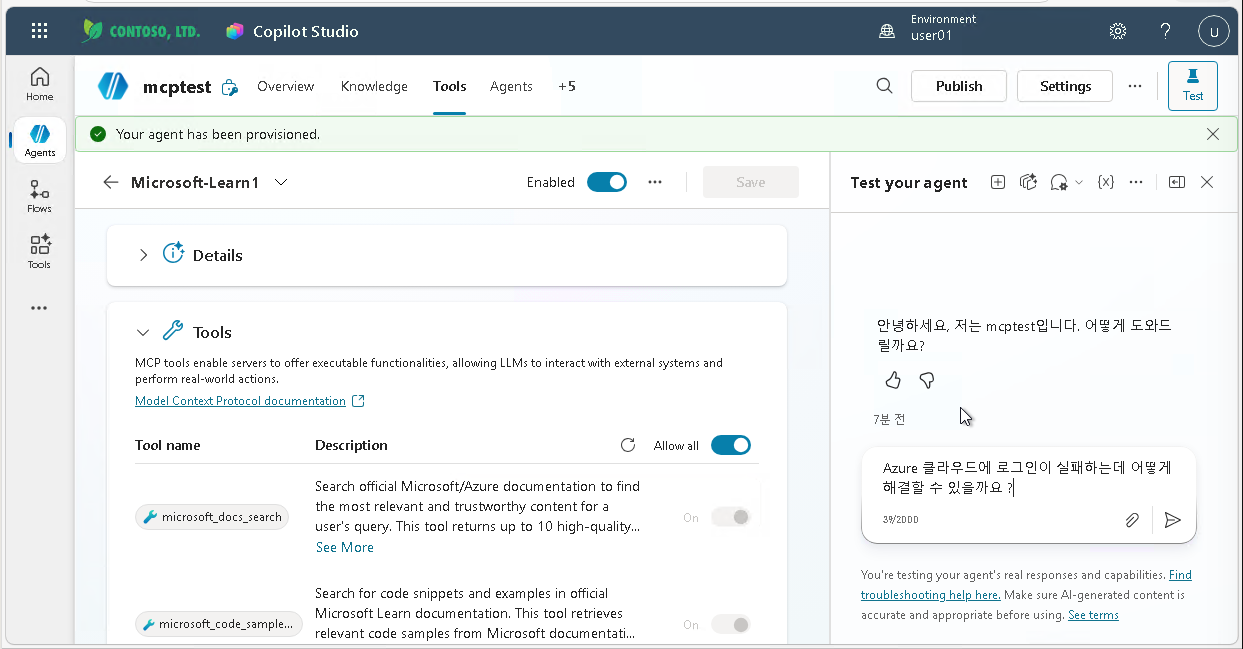Select the Tools tab

click(x=450, y=86)
